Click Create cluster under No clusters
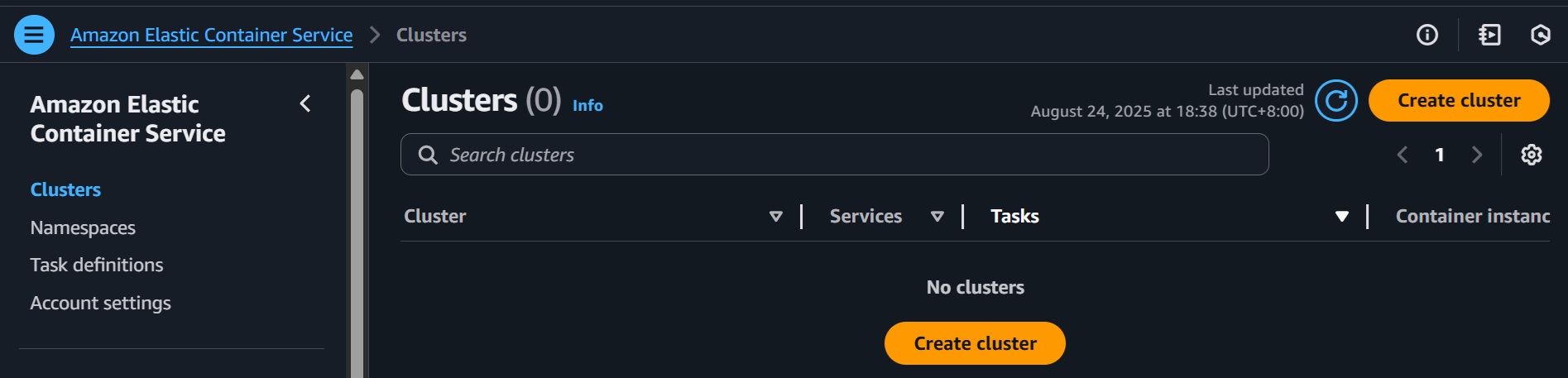Viewport: 1568px width, 378px height. pos(975,343)
